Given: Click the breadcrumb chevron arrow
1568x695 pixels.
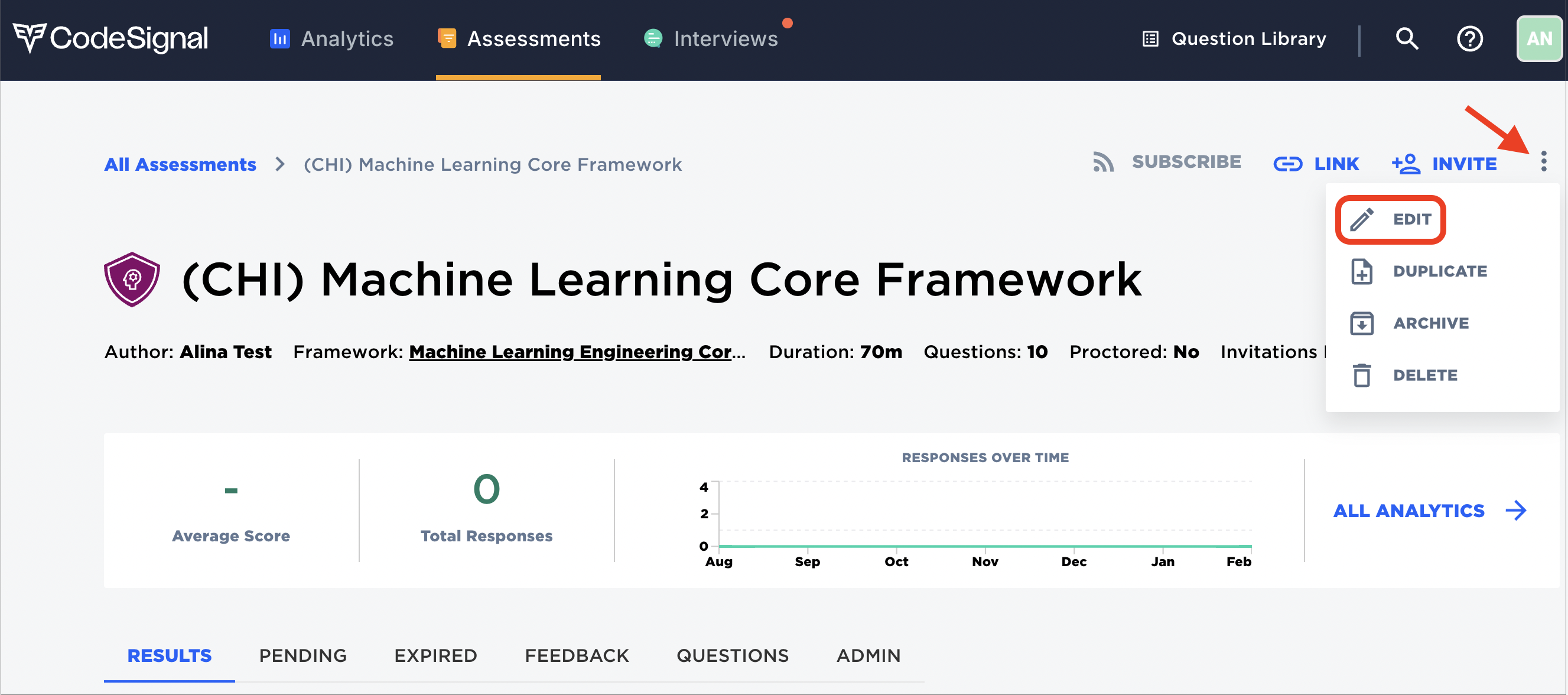Looking at the screenshot, I should tap(280, 164).
